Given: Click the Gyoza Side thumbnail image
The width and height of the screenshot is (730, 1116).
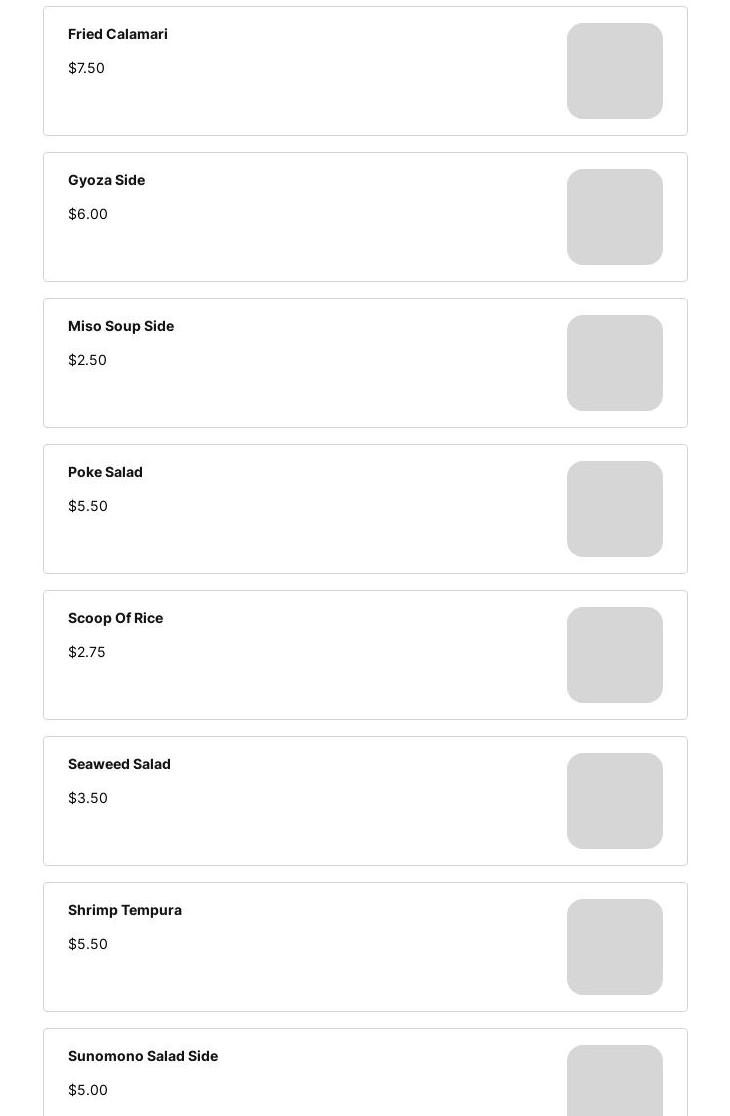Looking at the screenshot, I should click(x=614, y=217).
